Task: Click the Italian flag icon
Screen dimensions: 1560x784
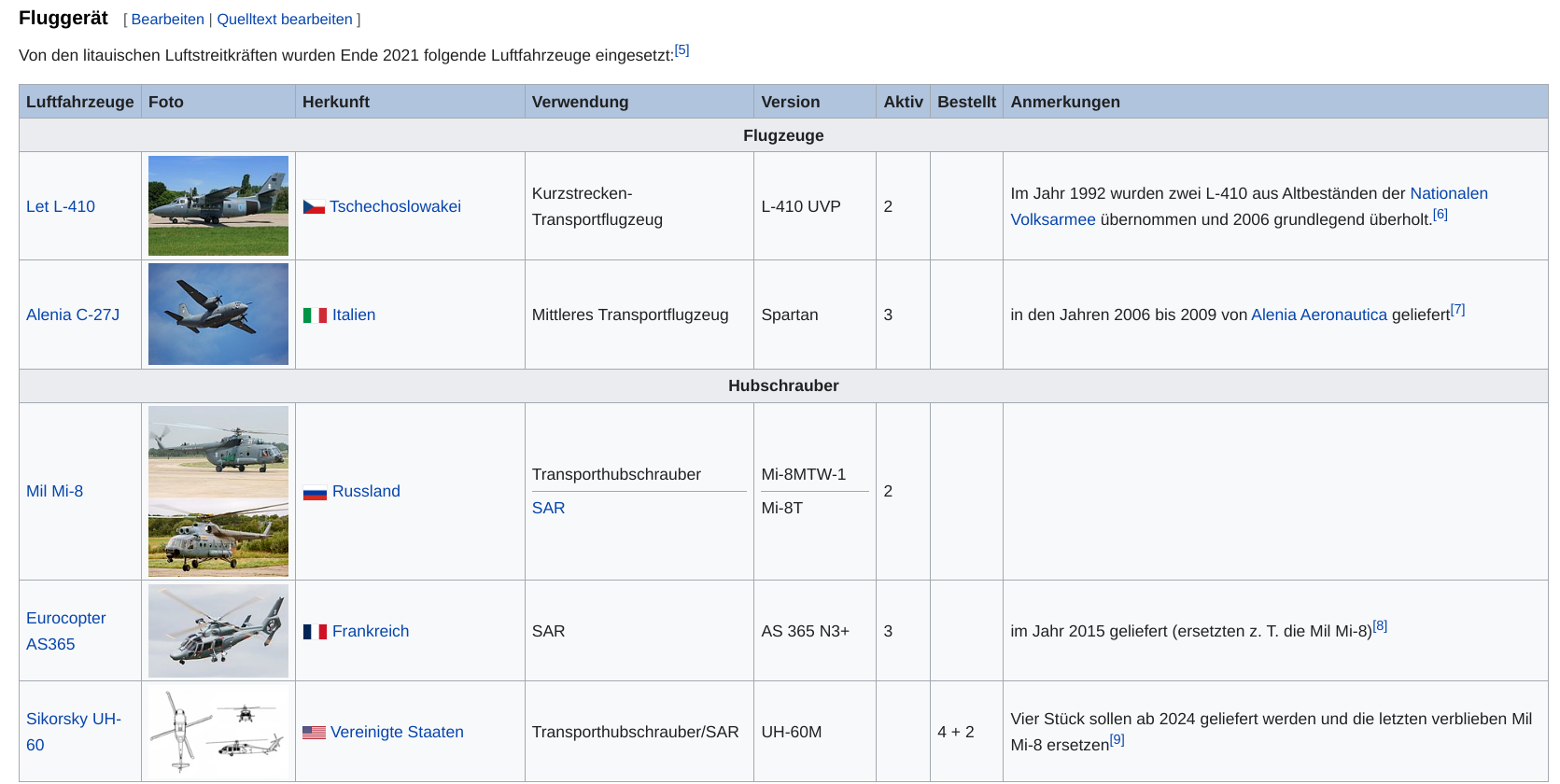Action: [315, 315]
